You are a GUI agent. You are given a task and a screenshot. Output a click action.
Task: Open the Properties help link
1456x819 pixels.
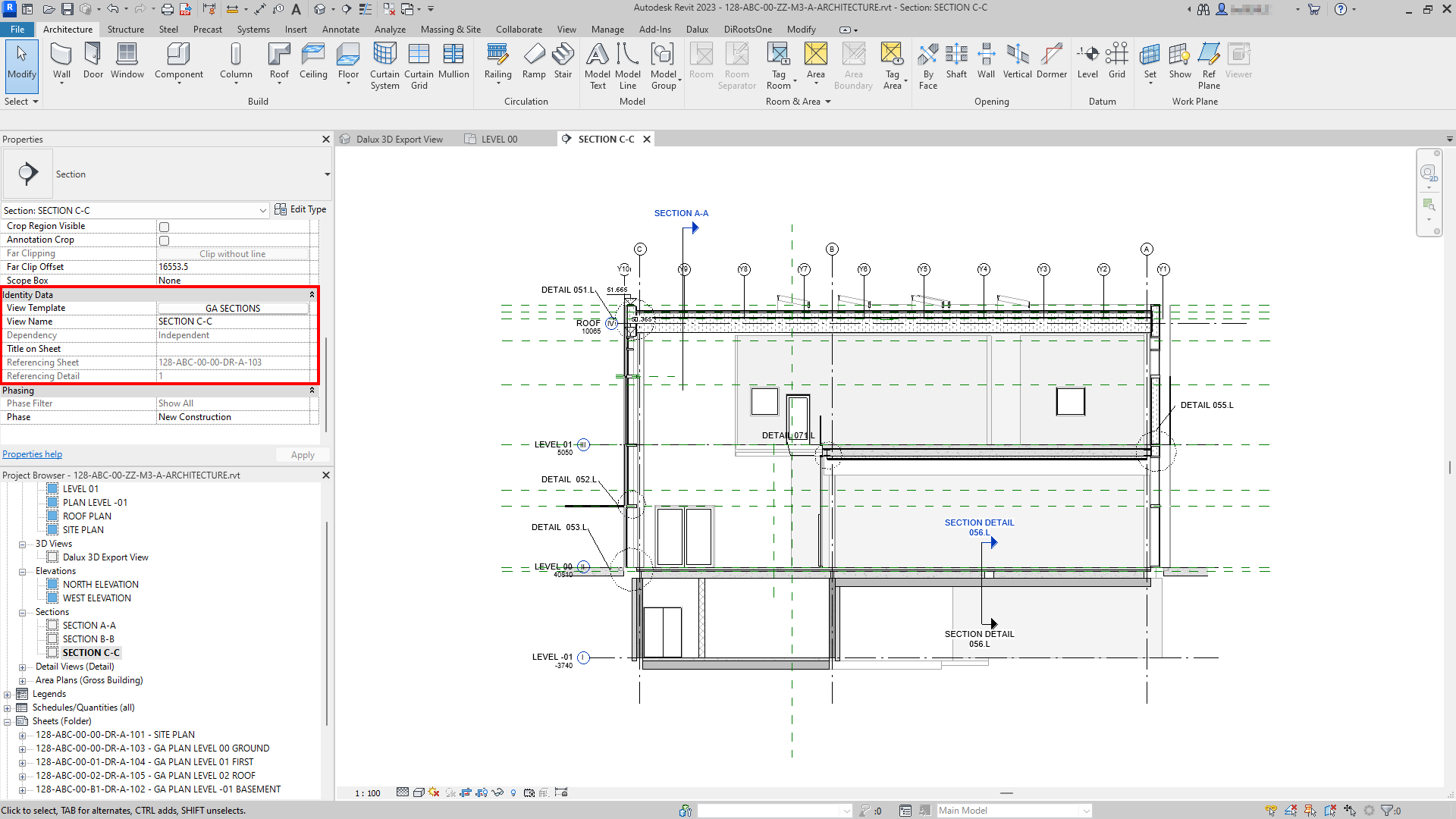(x=32, y=454)
